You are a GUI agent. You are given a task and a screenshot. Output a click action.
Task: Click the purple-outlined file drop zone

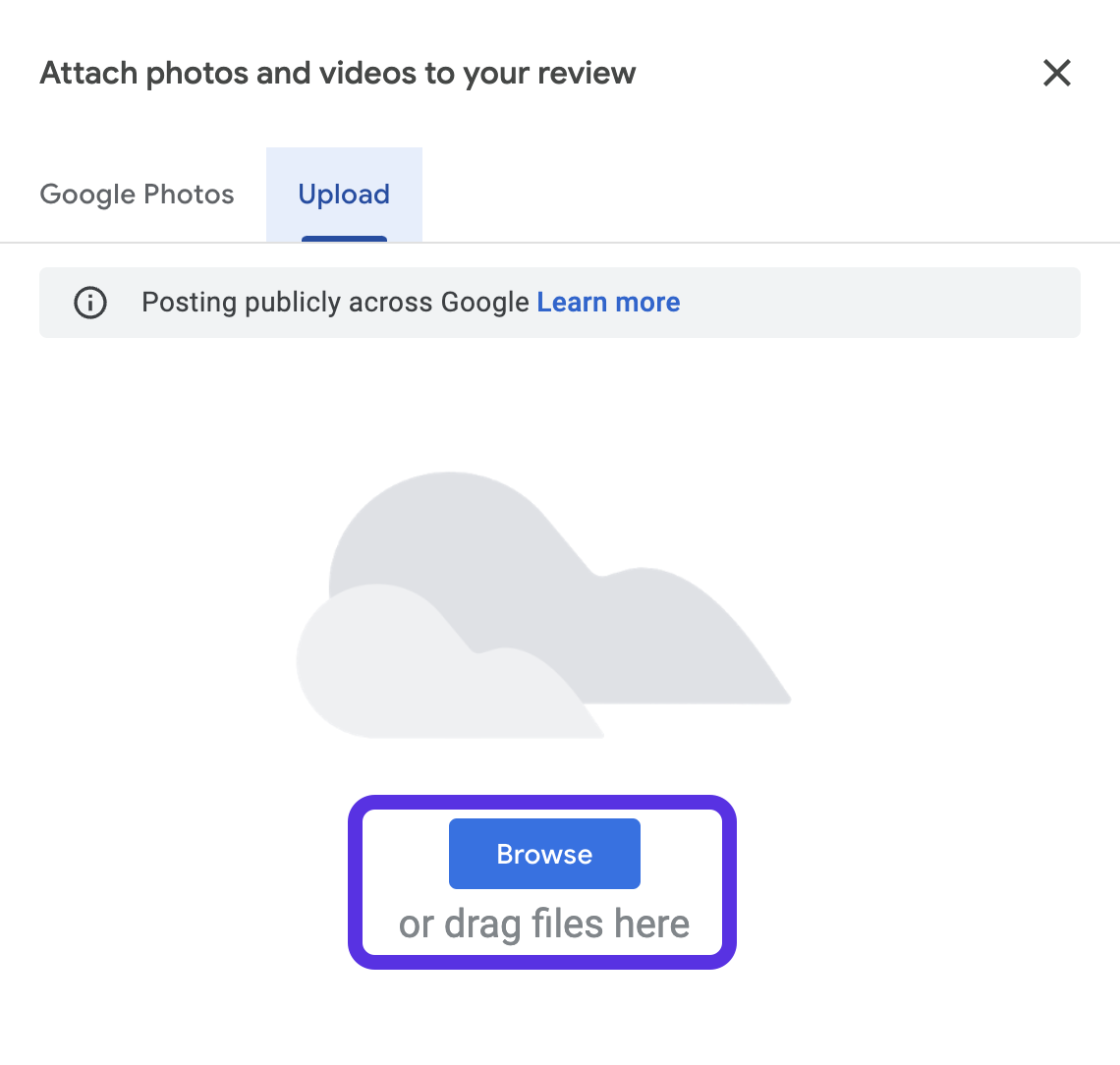click(542, 882)
